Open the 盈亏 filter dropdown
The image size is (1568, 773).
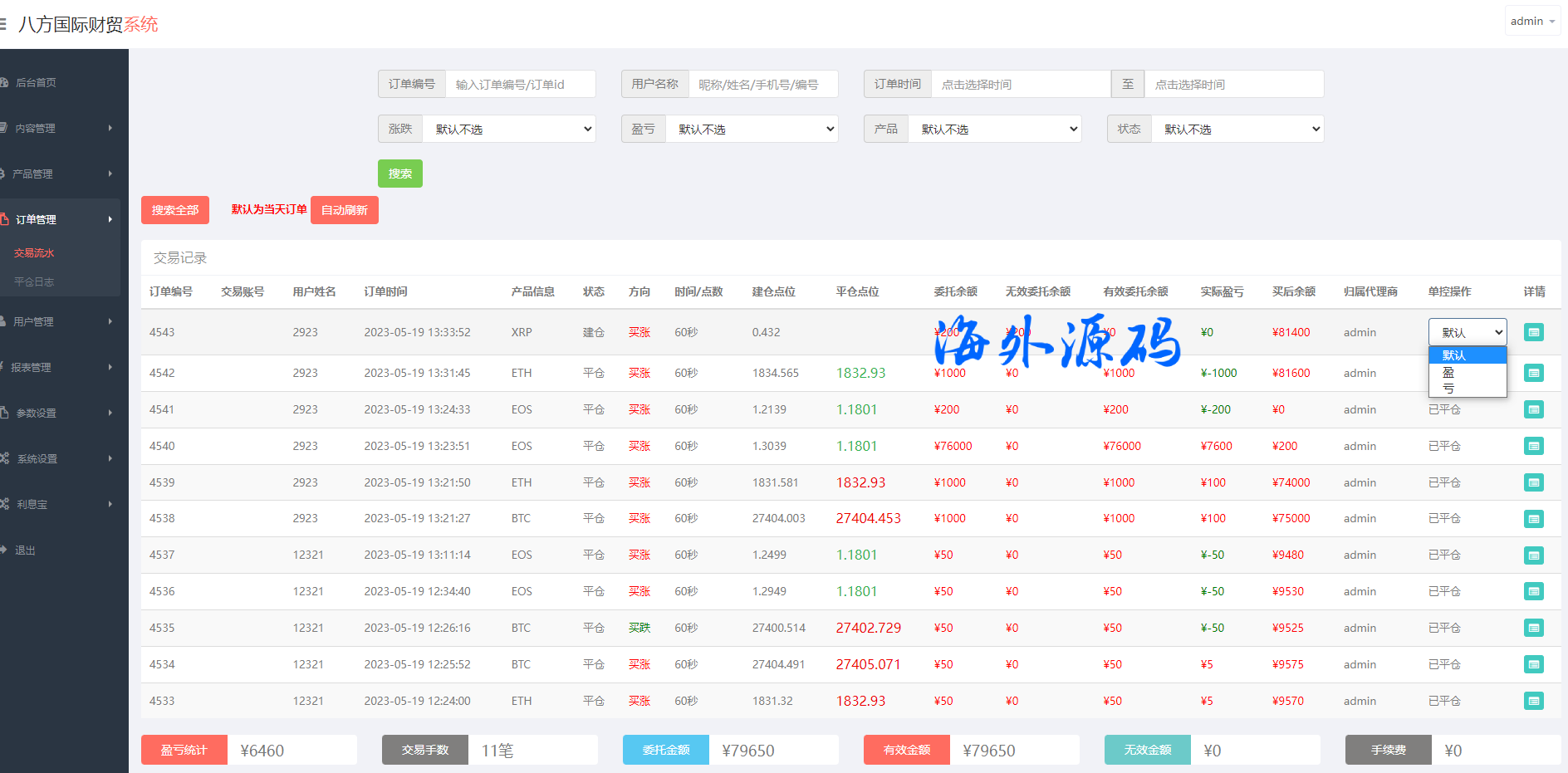(752, 129)
